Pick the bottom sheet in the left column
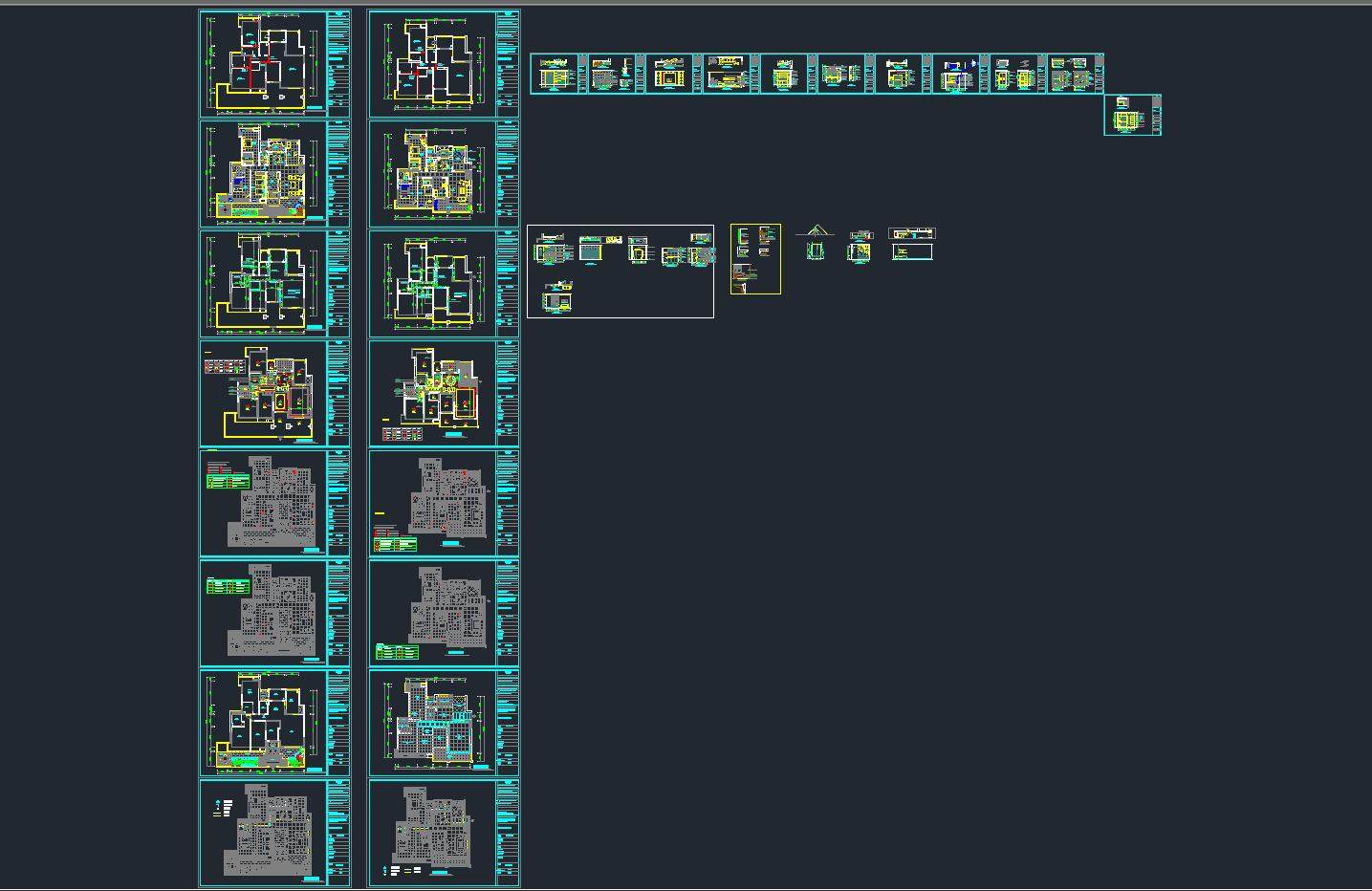The height and width of the screenshot is (891, 1372). (x=274, y=833)
